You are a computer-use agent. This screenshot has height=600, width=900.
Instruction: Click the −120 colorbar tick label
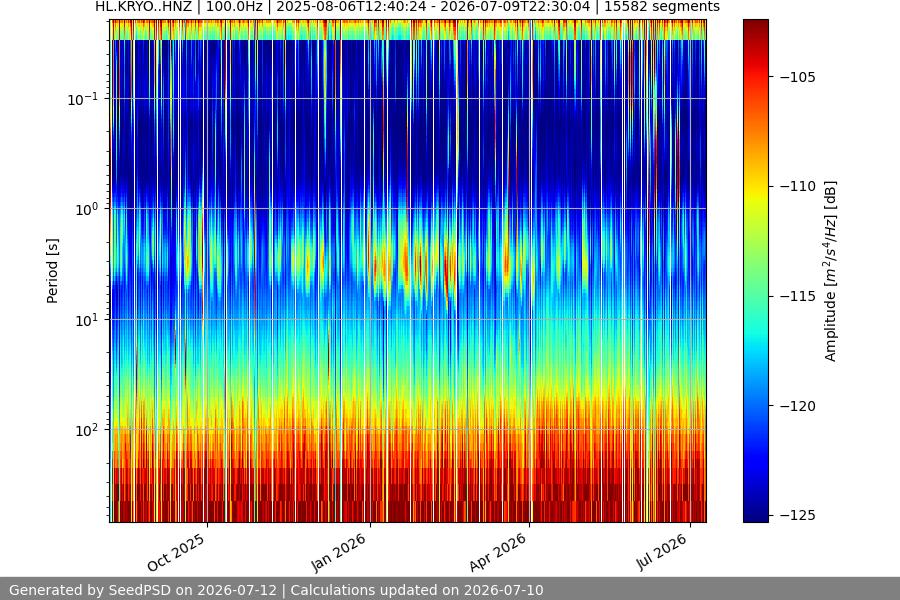click(798, 407)
